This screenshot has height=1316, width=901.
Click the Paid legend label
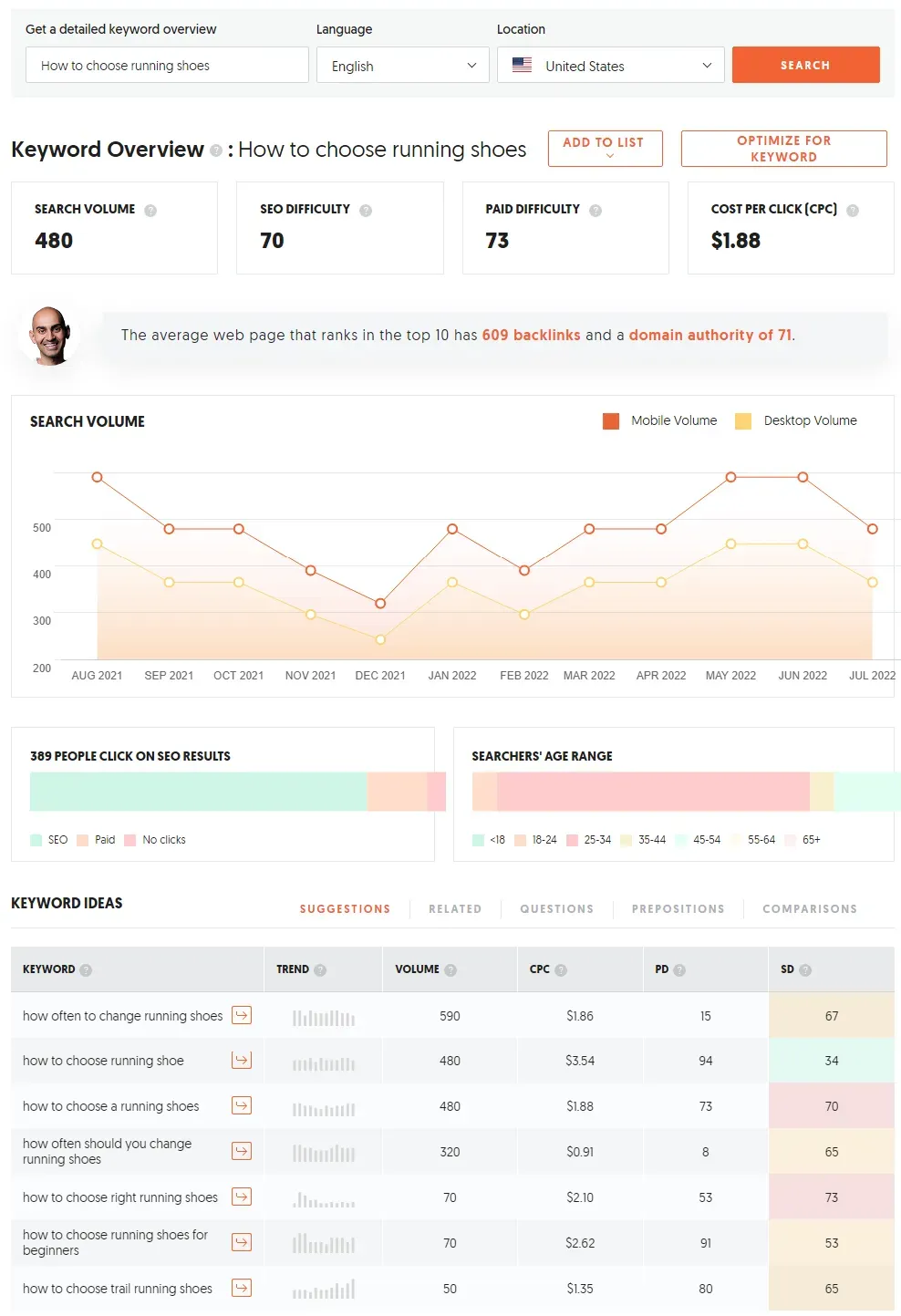(105, 840)
